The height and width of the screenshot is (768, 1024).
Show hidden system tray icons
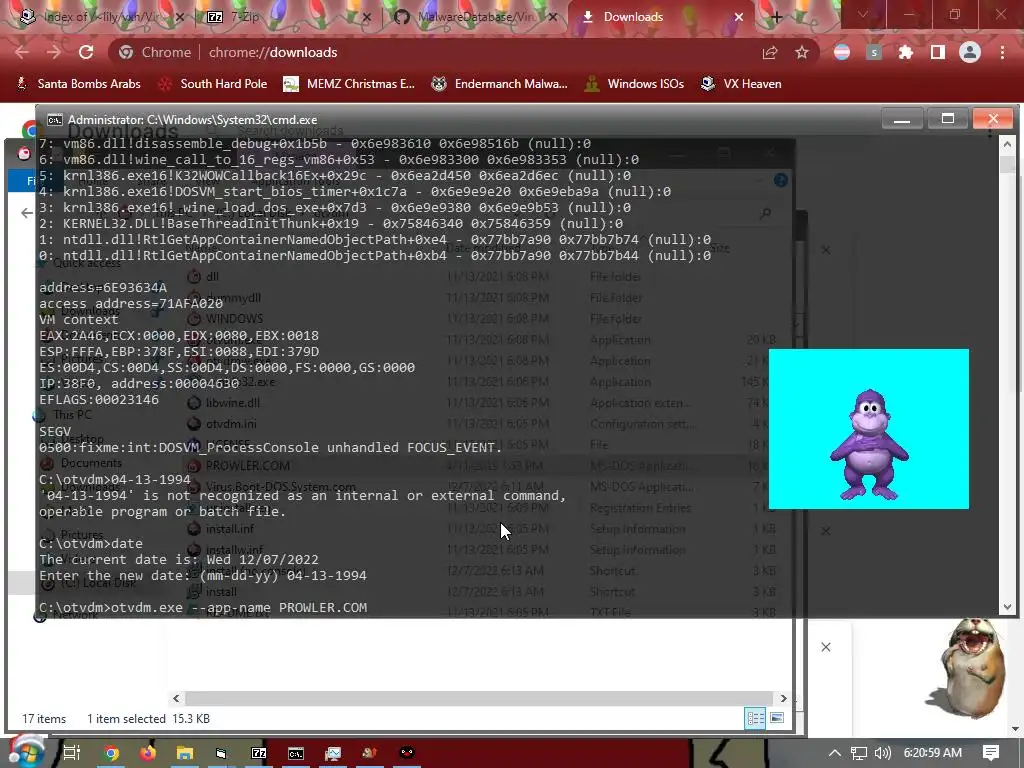(x=835, y=753)
